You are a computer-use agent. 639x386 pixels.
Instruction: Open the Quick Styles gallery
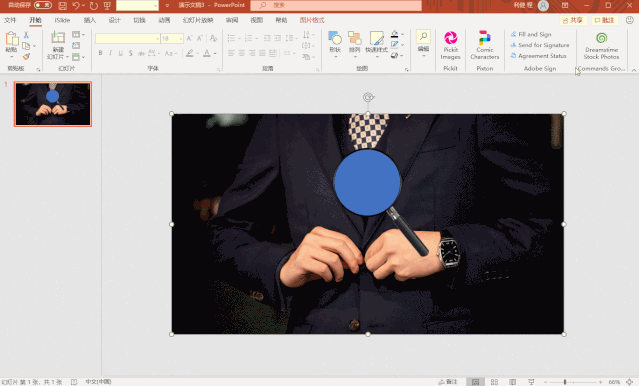(377, 38)
